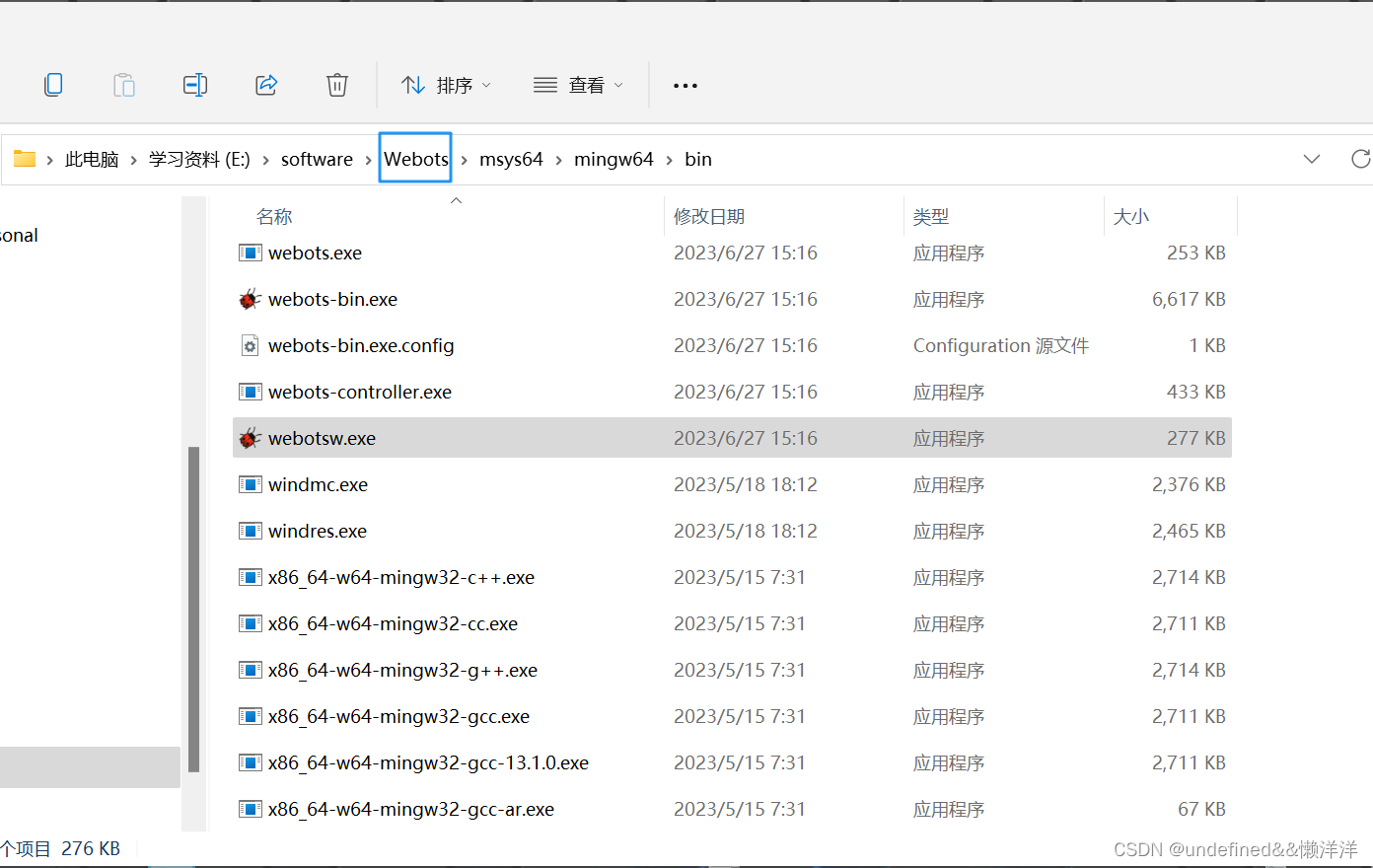
Task: Expand chevron after msys64 in address bar
Action: 558,160
